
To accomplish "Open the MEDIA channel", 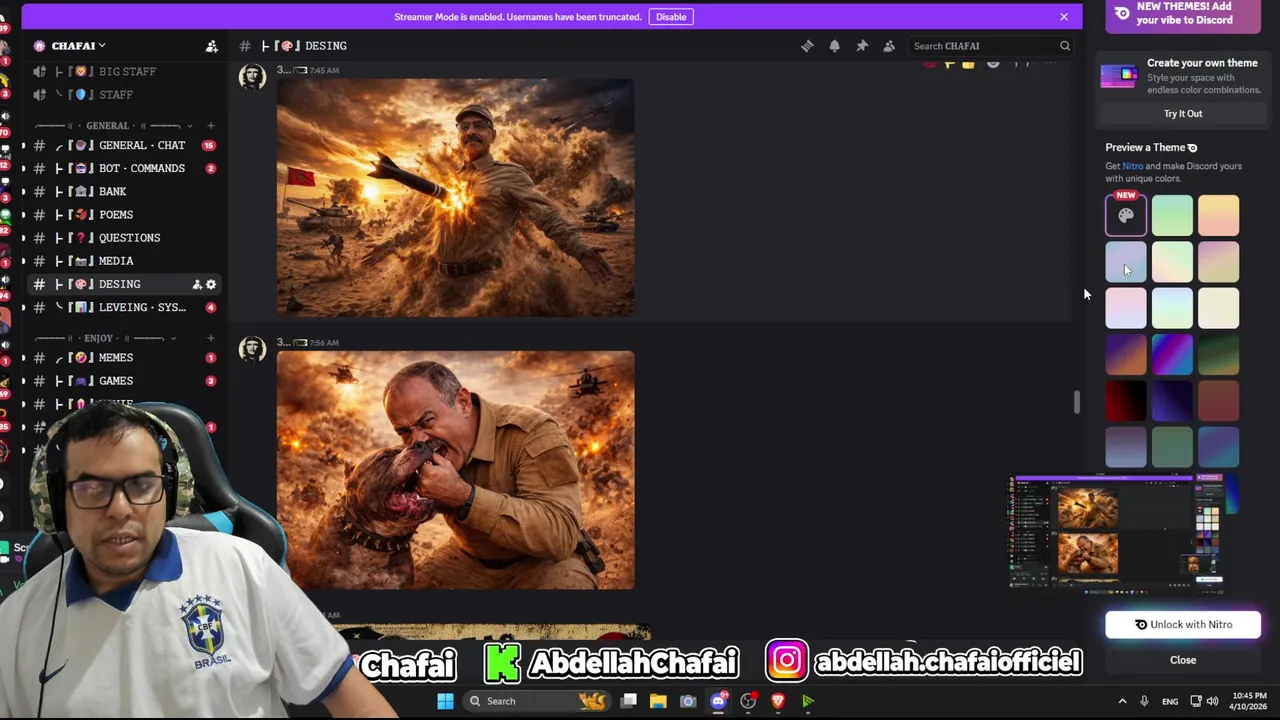I will coord(125,261).
